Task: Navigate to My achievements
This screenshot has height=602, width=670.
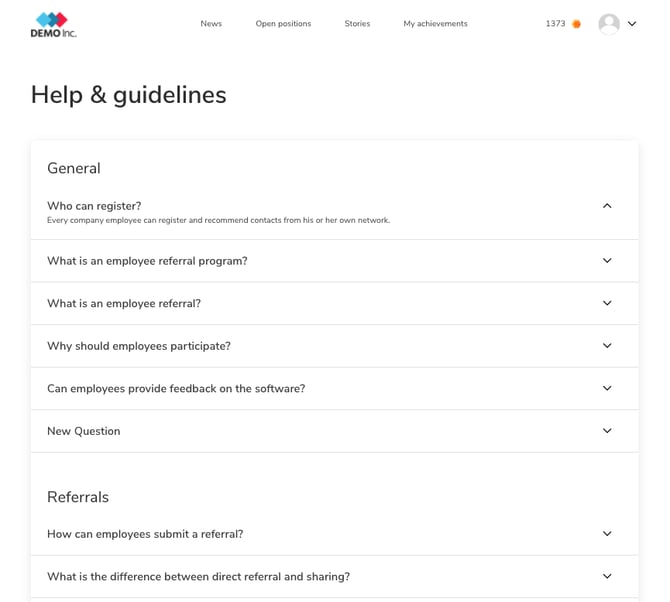Action: (435, 24)
